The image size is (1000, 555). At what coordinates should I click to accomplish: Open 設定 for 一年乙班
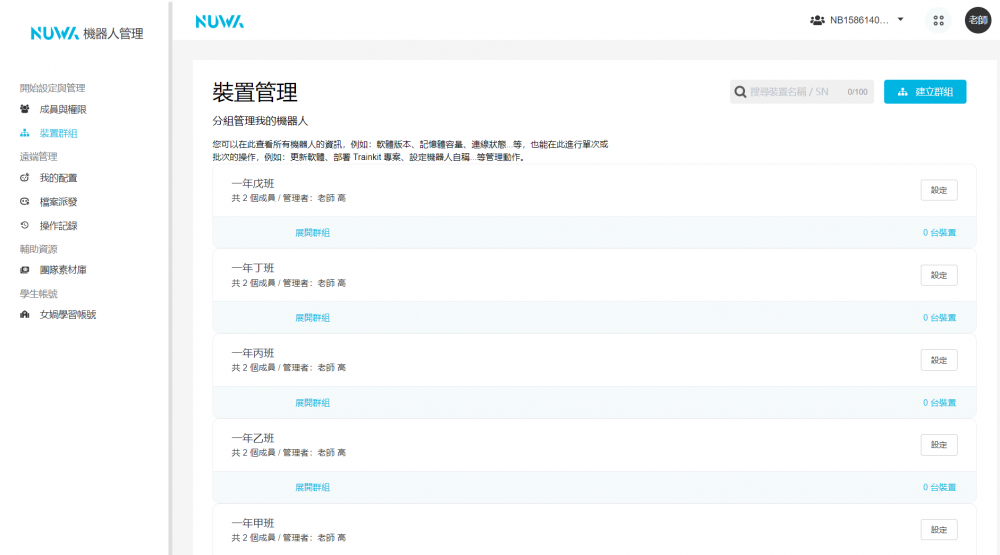tap(938, 445)
